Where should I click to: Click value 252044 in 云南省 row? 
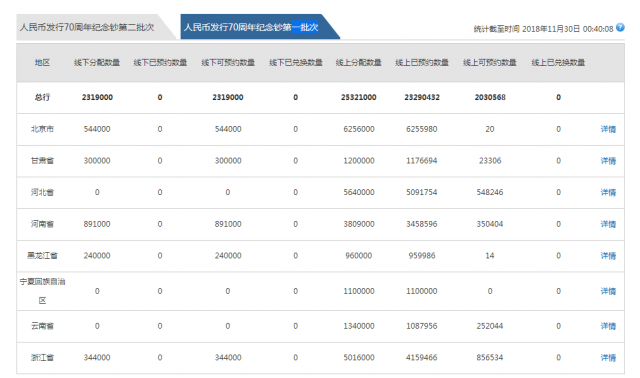click(490, 326)
